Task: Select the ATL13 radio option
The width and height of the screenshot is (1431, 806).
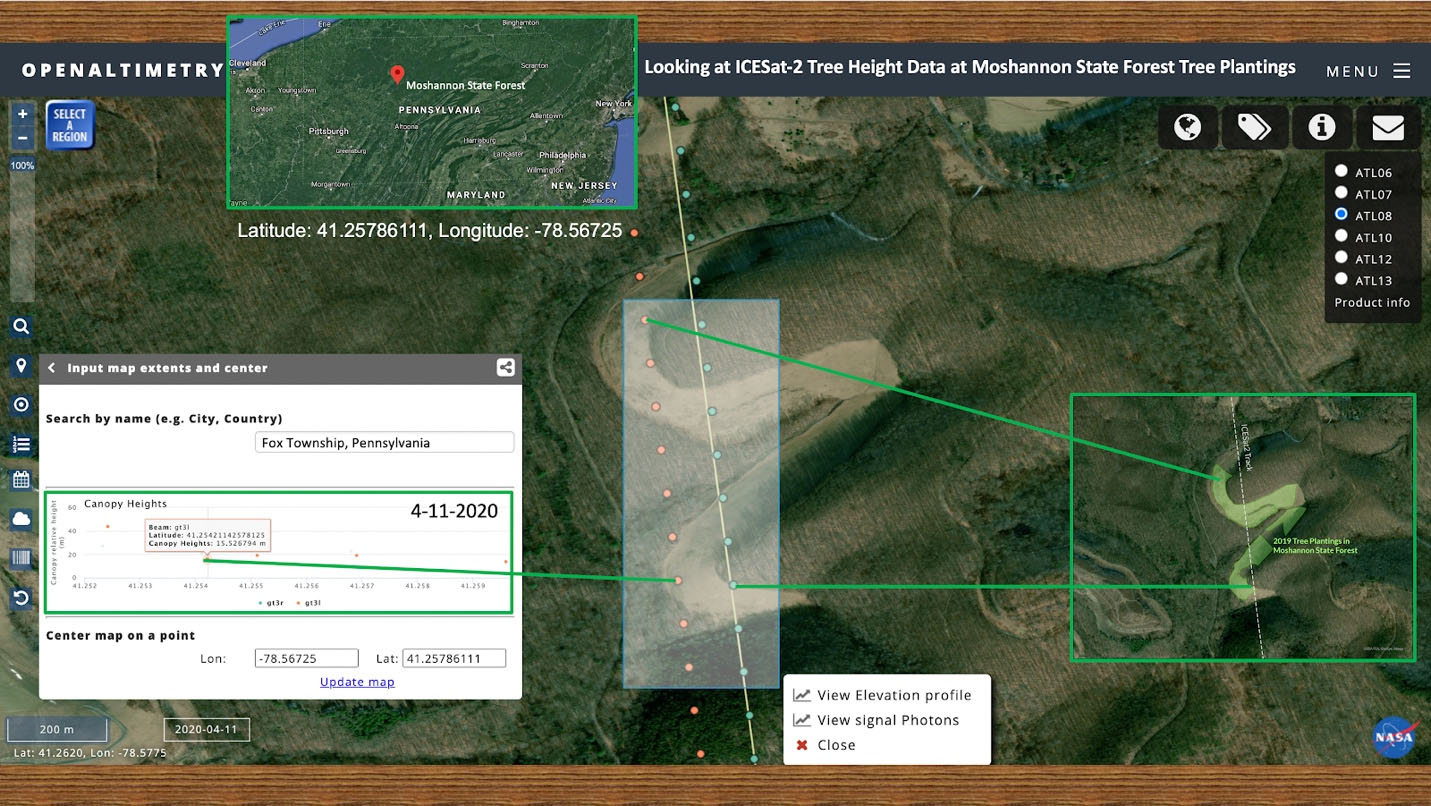Action: point(1341,279)
